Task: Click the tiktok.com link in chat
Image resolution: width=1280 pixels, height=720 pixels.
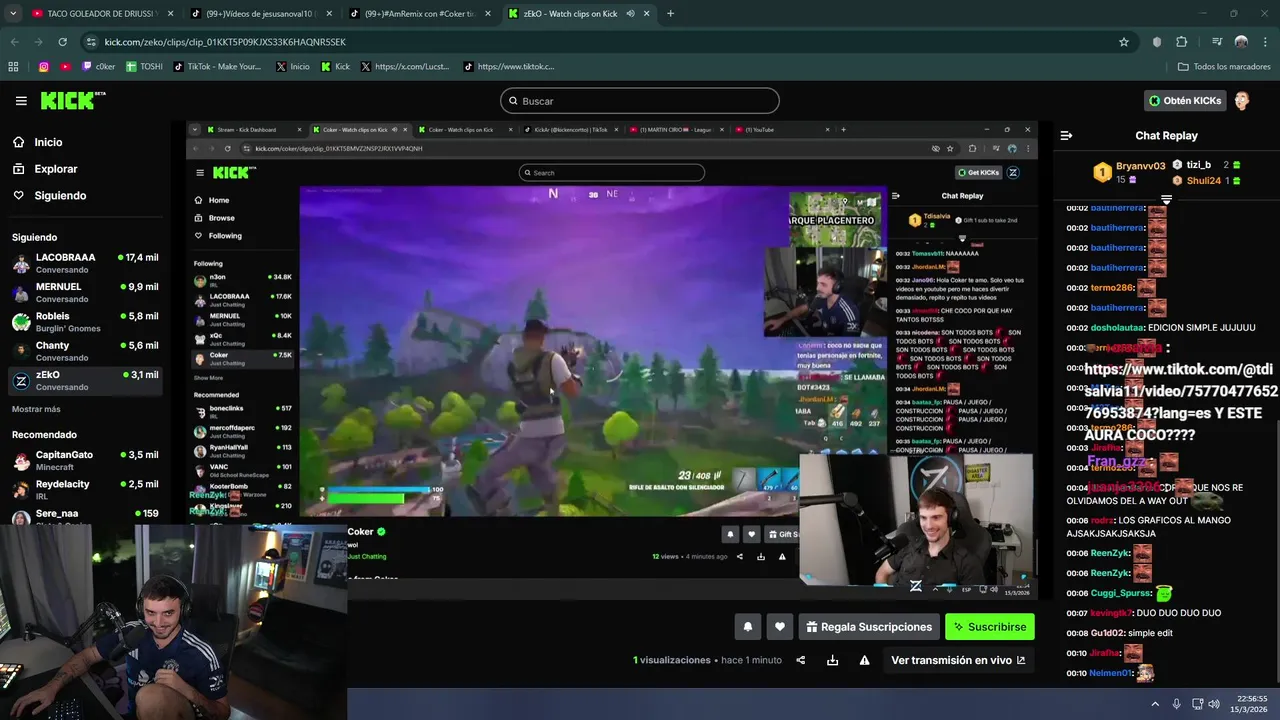Action: [1181, 391]
